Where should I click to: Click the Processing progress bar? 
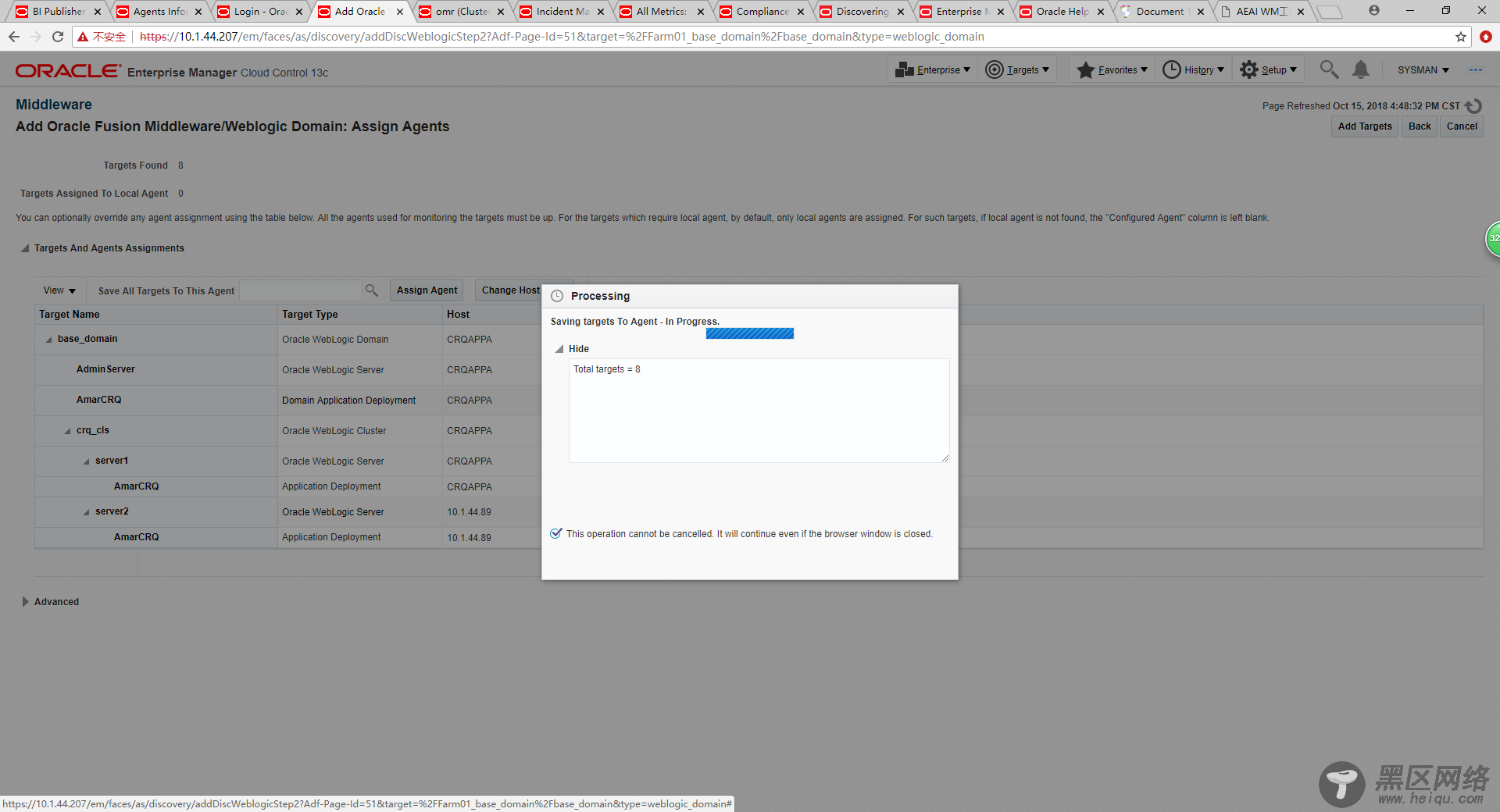pyautogui.click(x=750, y=333)
